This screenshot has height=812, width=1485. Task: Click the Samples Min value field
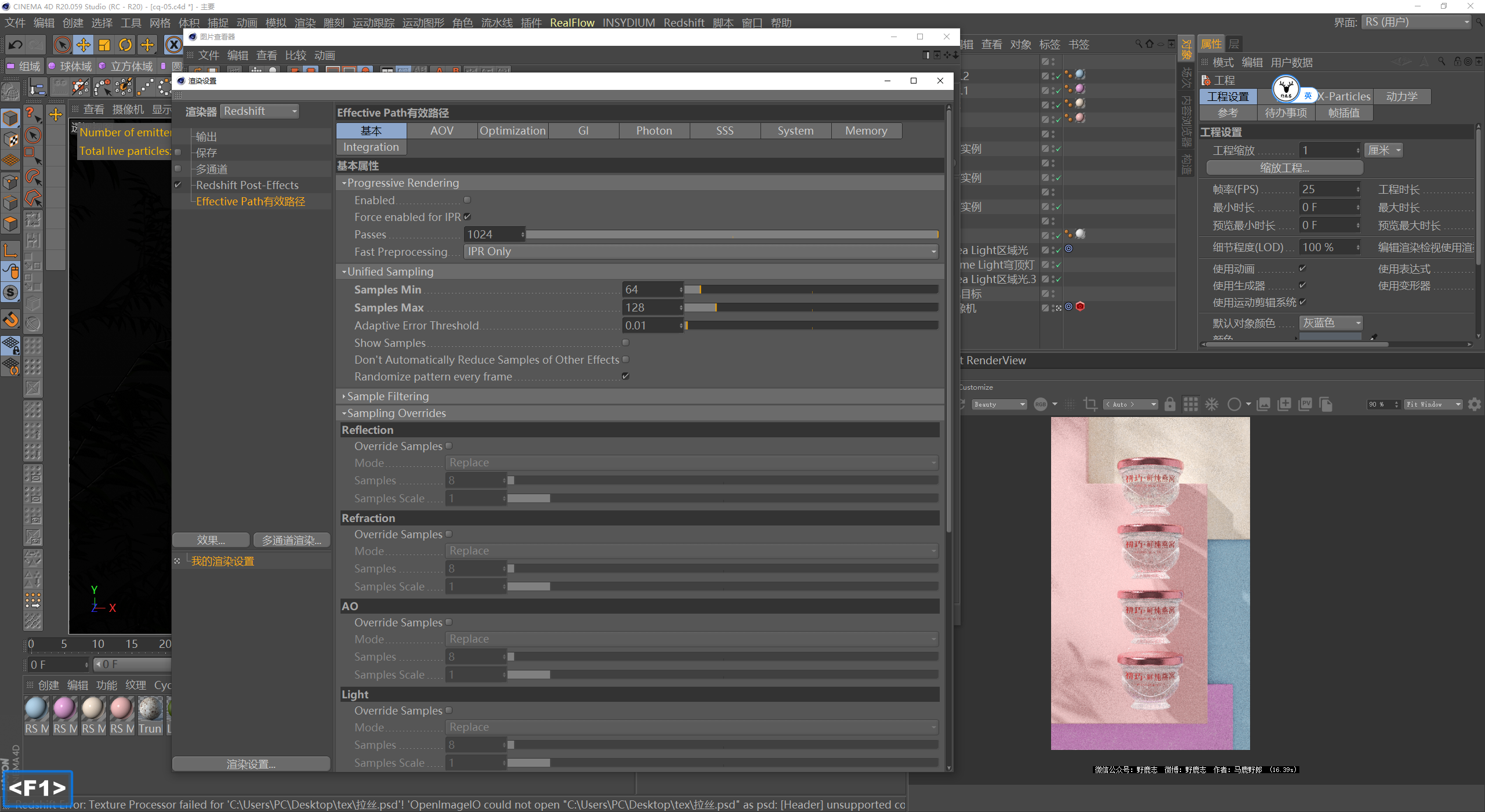650,289
